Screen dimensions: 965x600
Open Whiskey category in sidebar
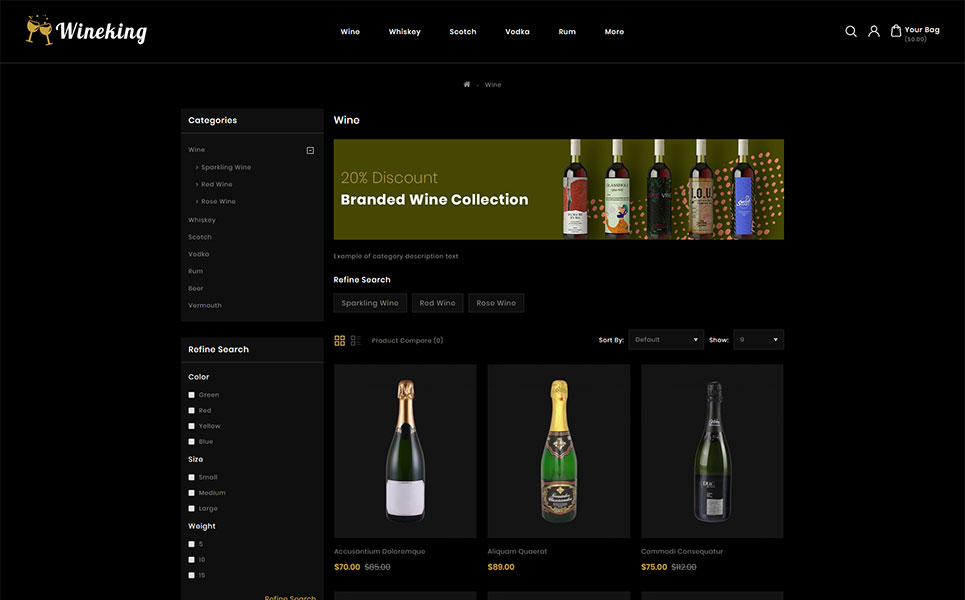pyautogui.click(x=202, y=220)
